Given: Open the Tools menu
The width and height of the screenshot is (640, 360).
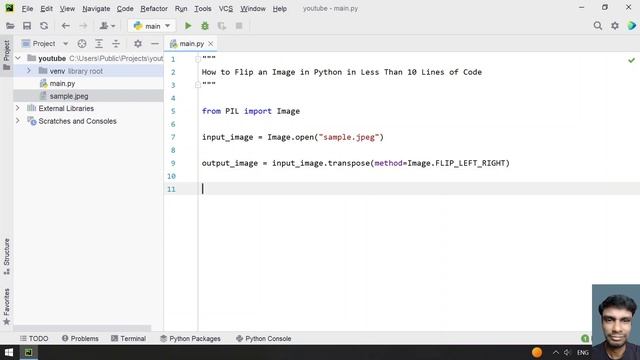Looking at the screenshot, I should click(x=202, y=9).
